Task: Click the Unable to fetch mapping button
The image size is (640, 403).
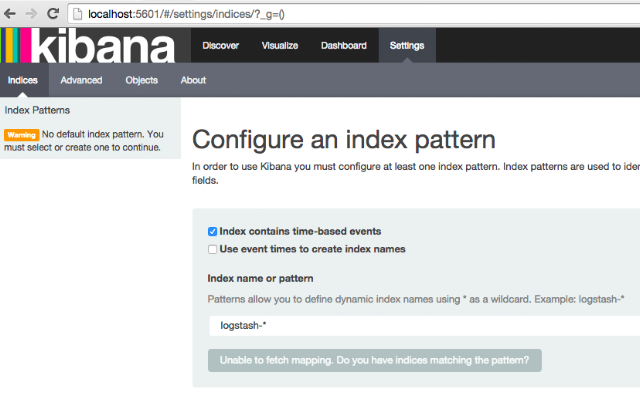Action: pyautogui.click(x=375, y=360)
